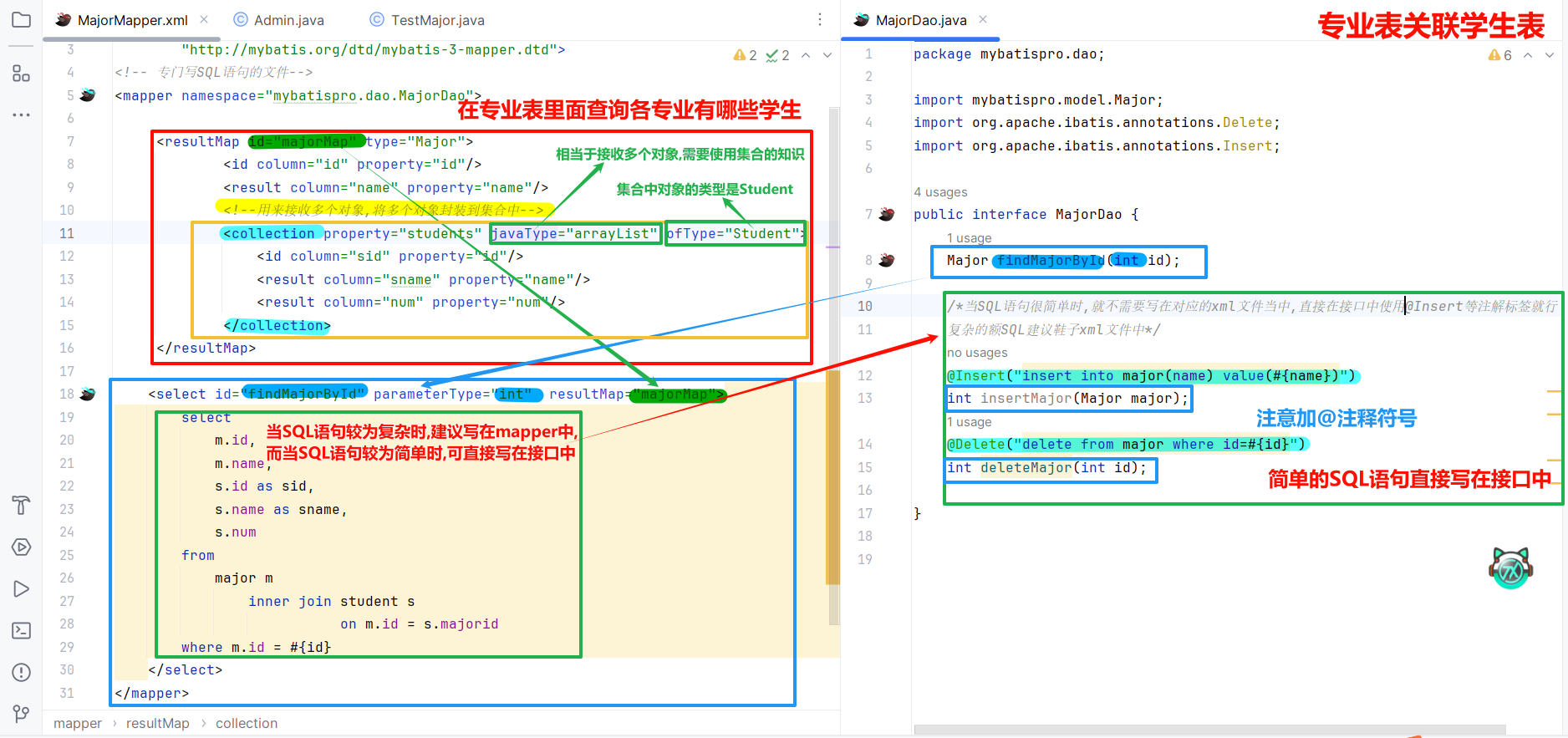Click the mapper breadcrumb

click(78, 723)
